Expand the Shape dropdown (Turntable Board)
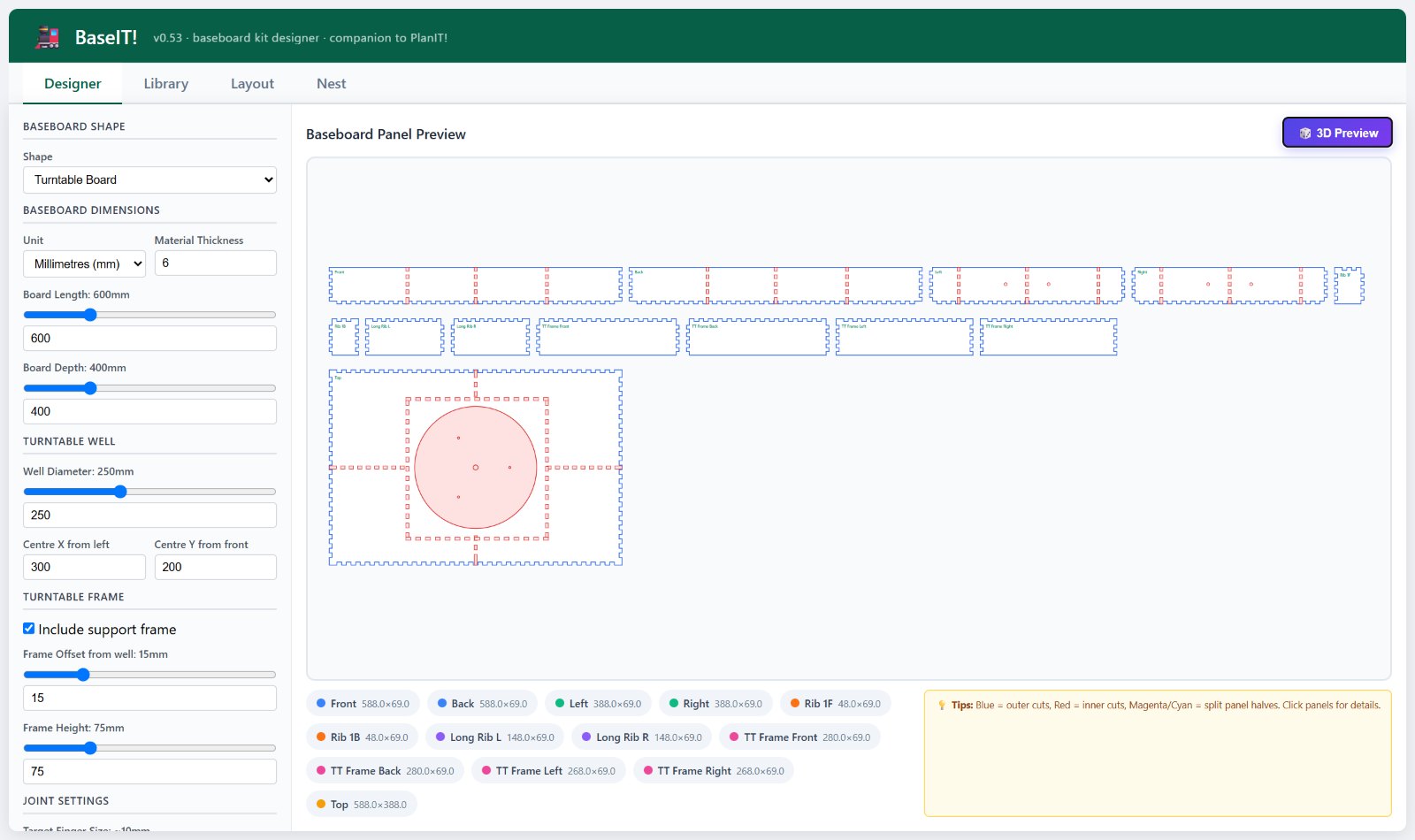 149,179
